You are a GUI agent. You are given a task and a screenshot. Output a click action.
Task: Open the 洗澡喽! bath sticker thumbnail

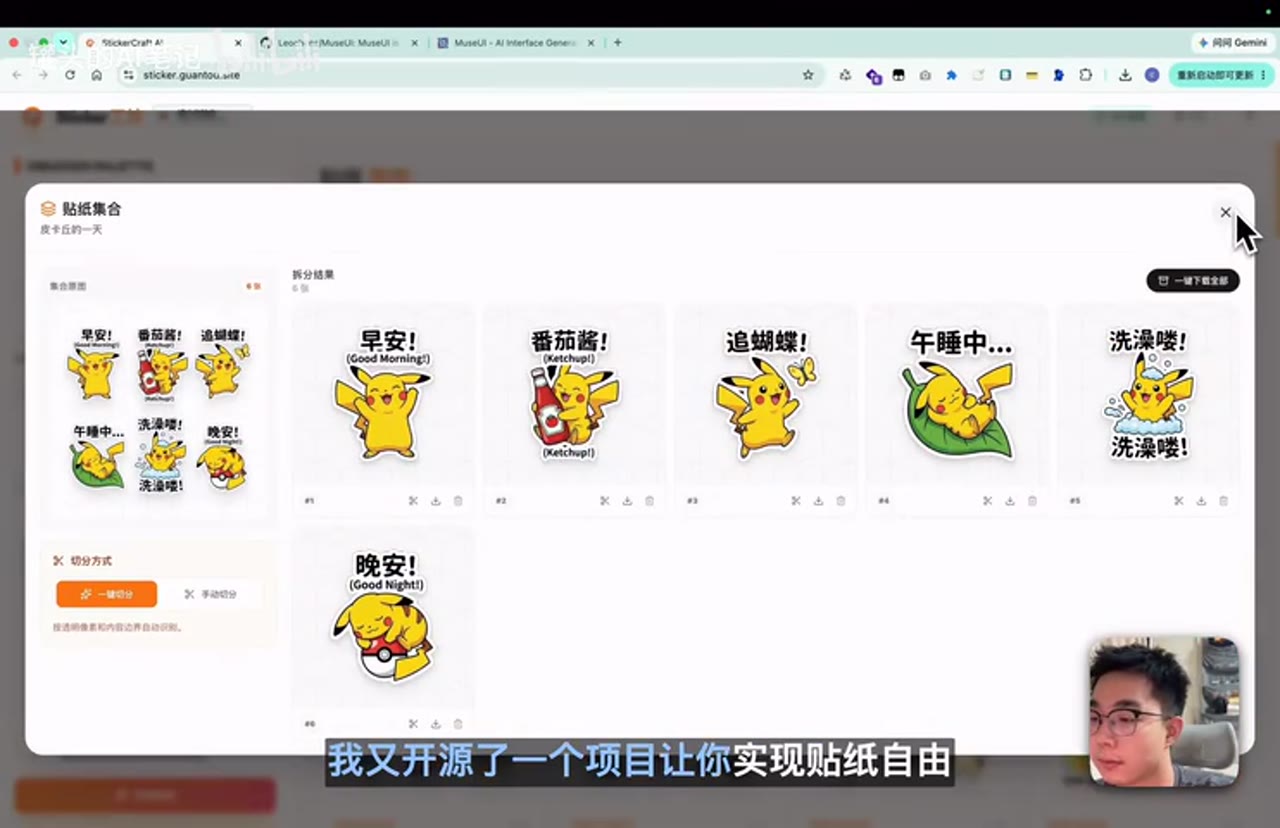pyautogui.click(x=1149, y=395)
